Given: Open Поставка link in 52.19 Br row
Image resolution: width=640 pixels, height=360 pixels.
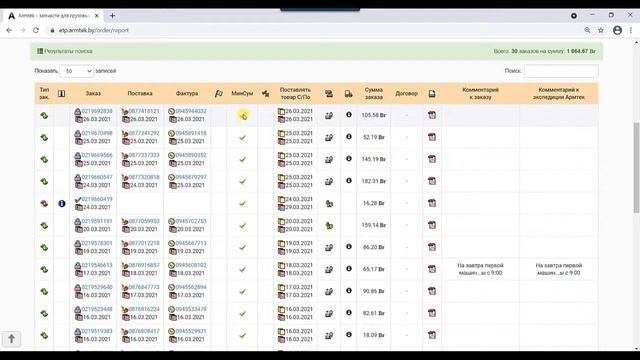Looking at the screenshot, I should (x=144, y=133).
